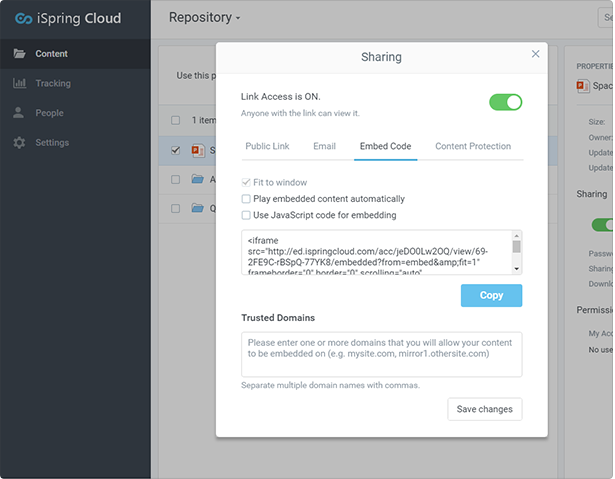Click the PowerPoint file icon in list
The width and height of the screenshot is (615, 479).
click(197, 151)
